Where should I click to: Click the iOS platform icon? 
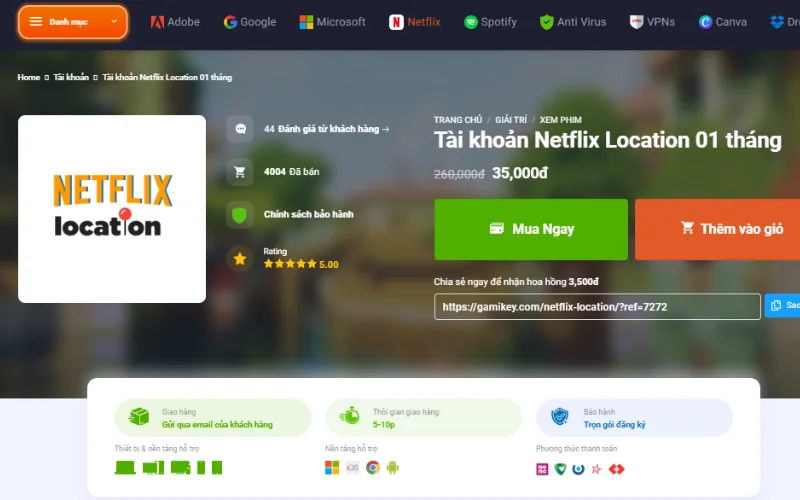(353, 467)
